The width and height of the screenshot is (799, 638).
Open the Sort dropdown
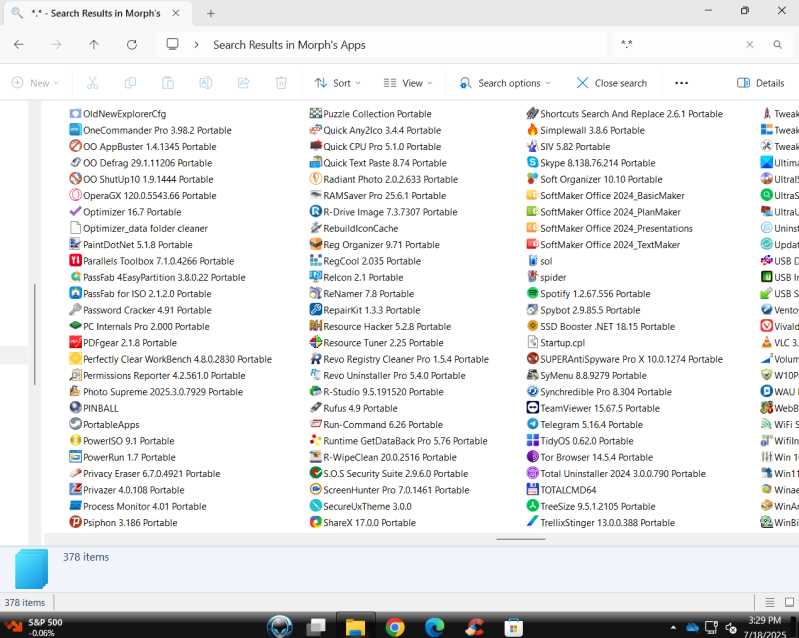coord(337,83)
